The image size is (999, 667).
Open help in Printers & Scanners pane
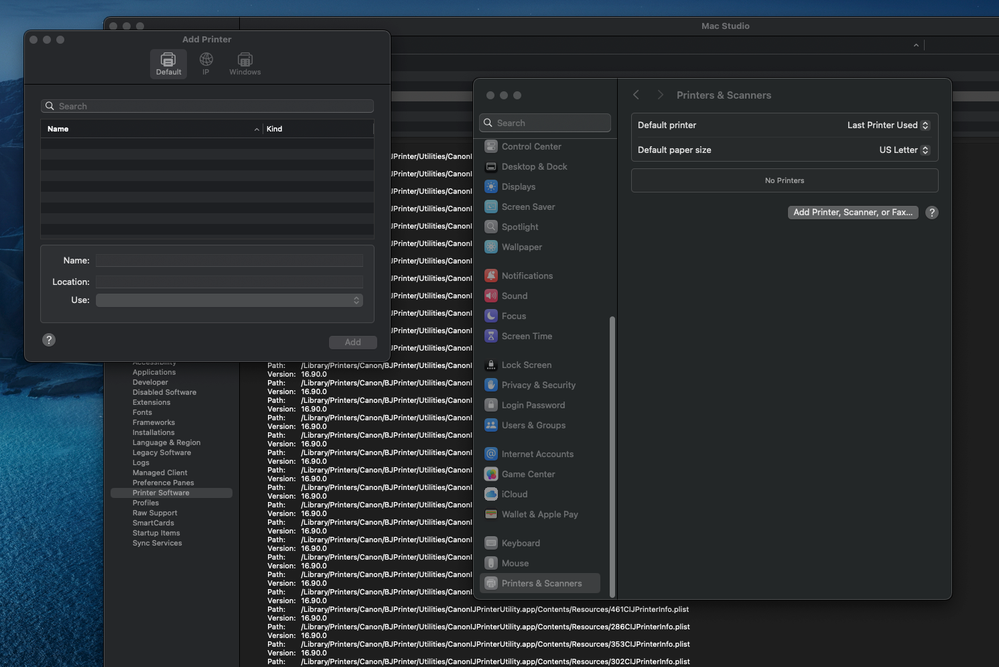[x=931, y=213]
